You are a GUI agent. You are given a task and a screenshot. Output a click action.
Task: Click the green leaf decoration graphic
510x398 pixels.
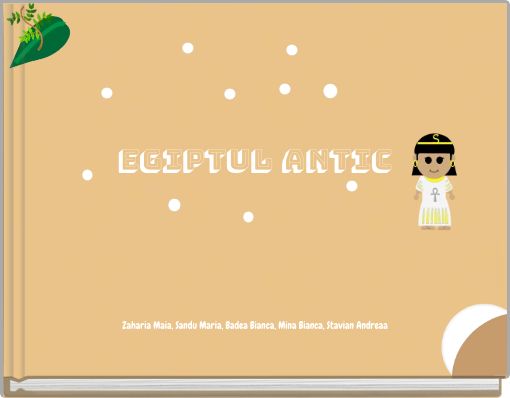[x=39, y=35]
